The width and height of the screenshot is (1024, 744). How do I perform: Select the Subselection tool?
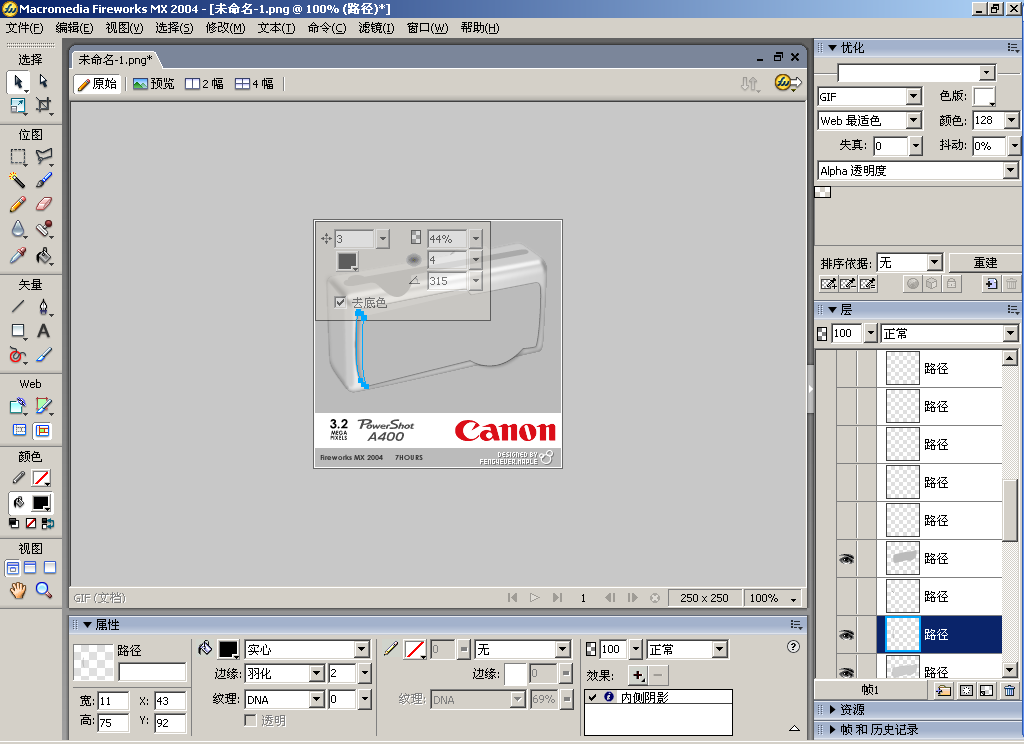43,81
